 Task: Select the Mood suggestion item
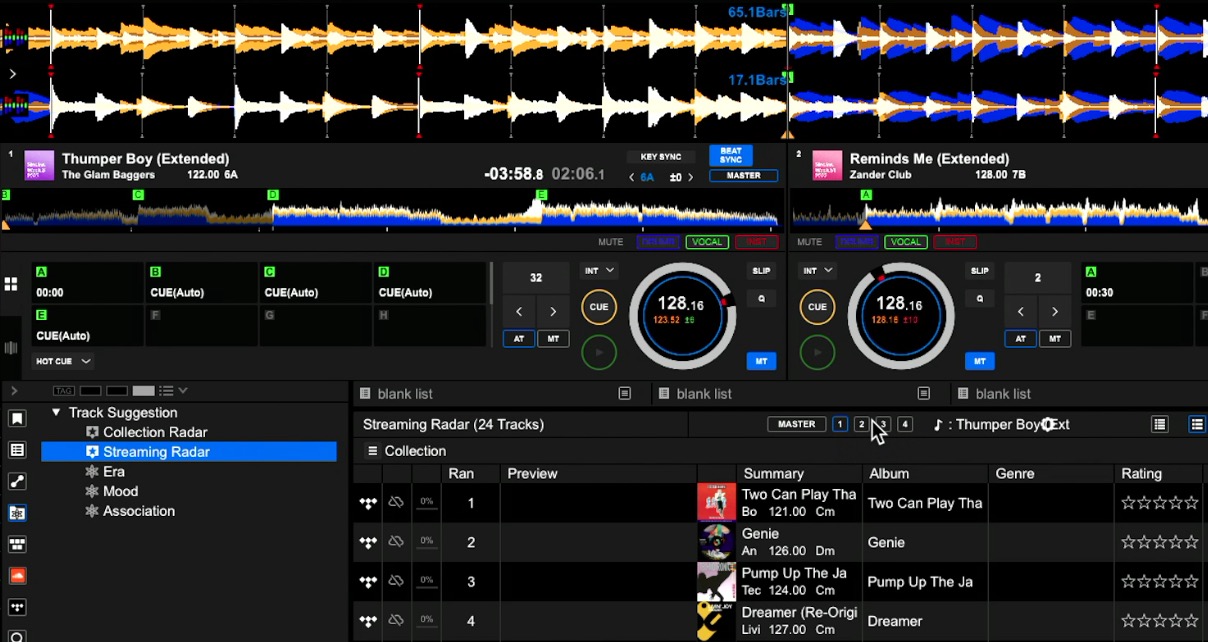pos(120,491)
